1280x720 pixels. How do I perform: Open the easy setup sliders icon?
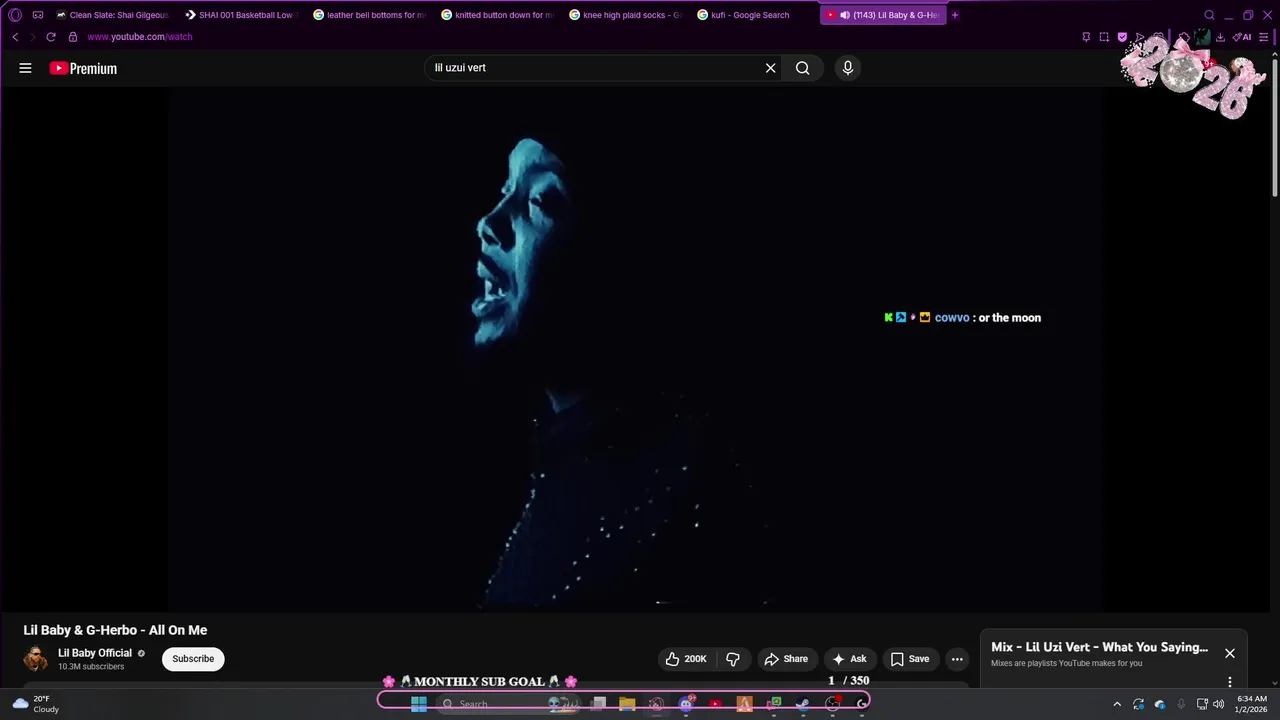1264,37
